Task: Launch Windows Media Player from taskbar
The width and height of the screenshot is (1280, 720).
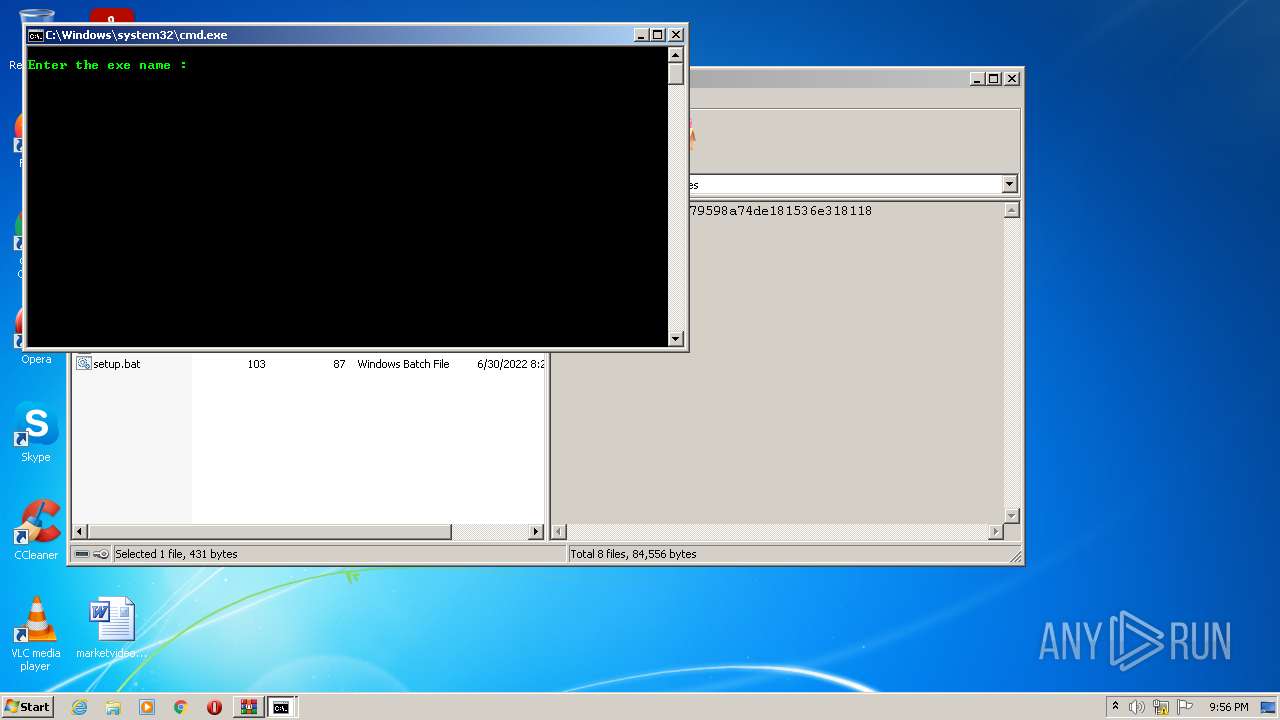Action: [x=147, y=707]
